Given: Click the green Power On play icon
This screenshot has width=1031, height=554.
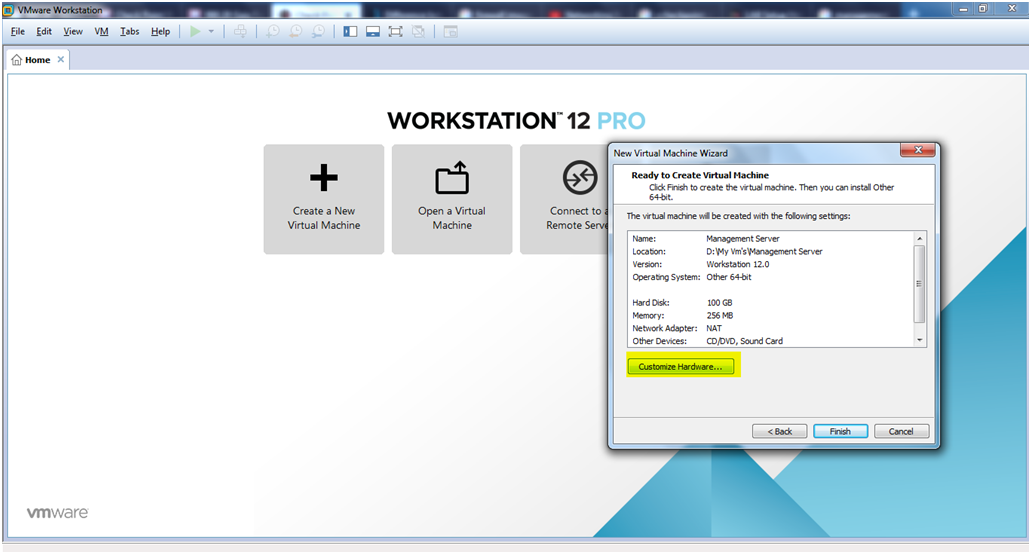Looking at the screenshot, I should pos(195,32).
